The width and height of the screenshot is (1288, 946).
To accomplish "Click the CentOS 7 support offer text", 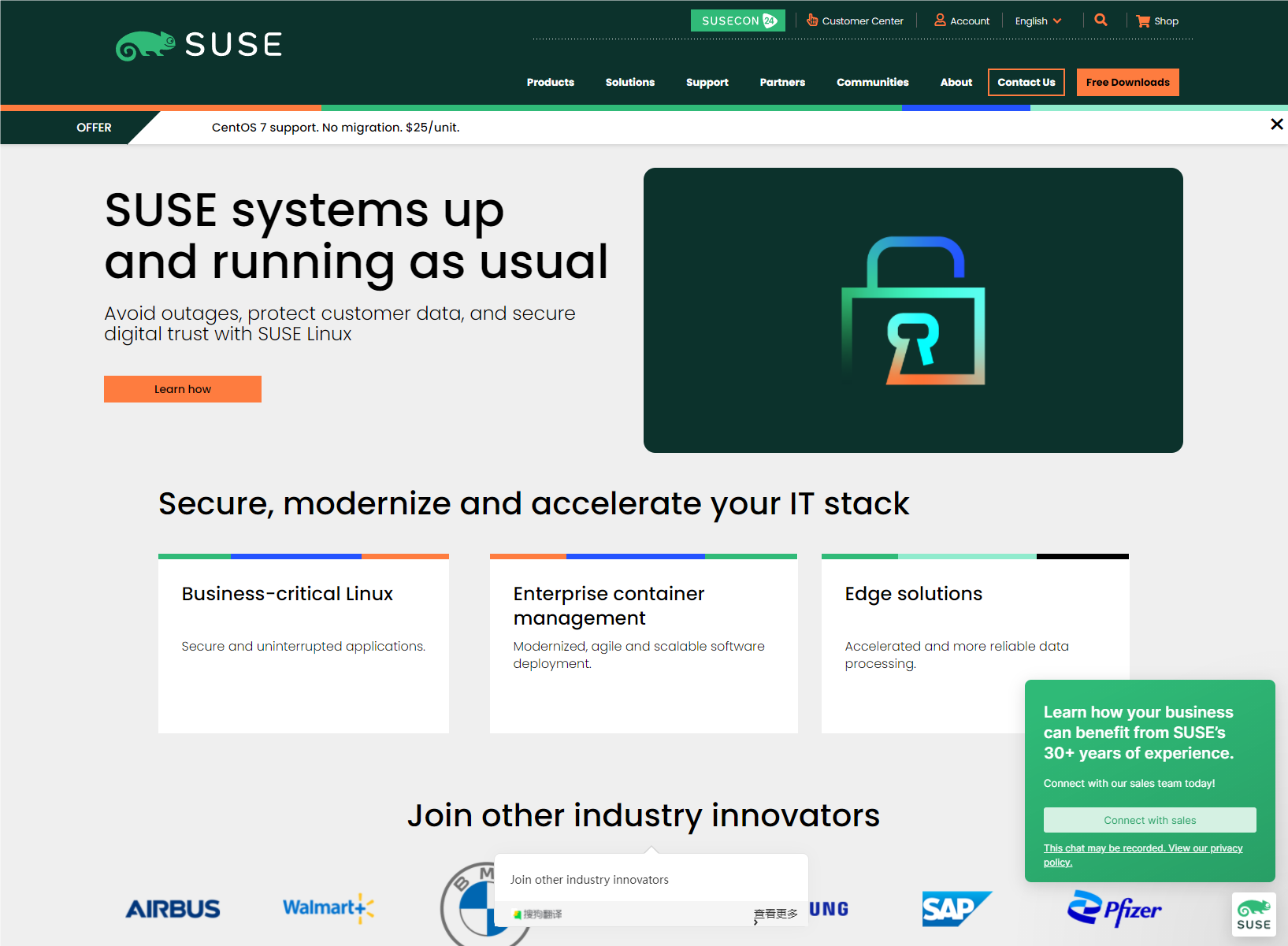I will [x=336, y=128].
